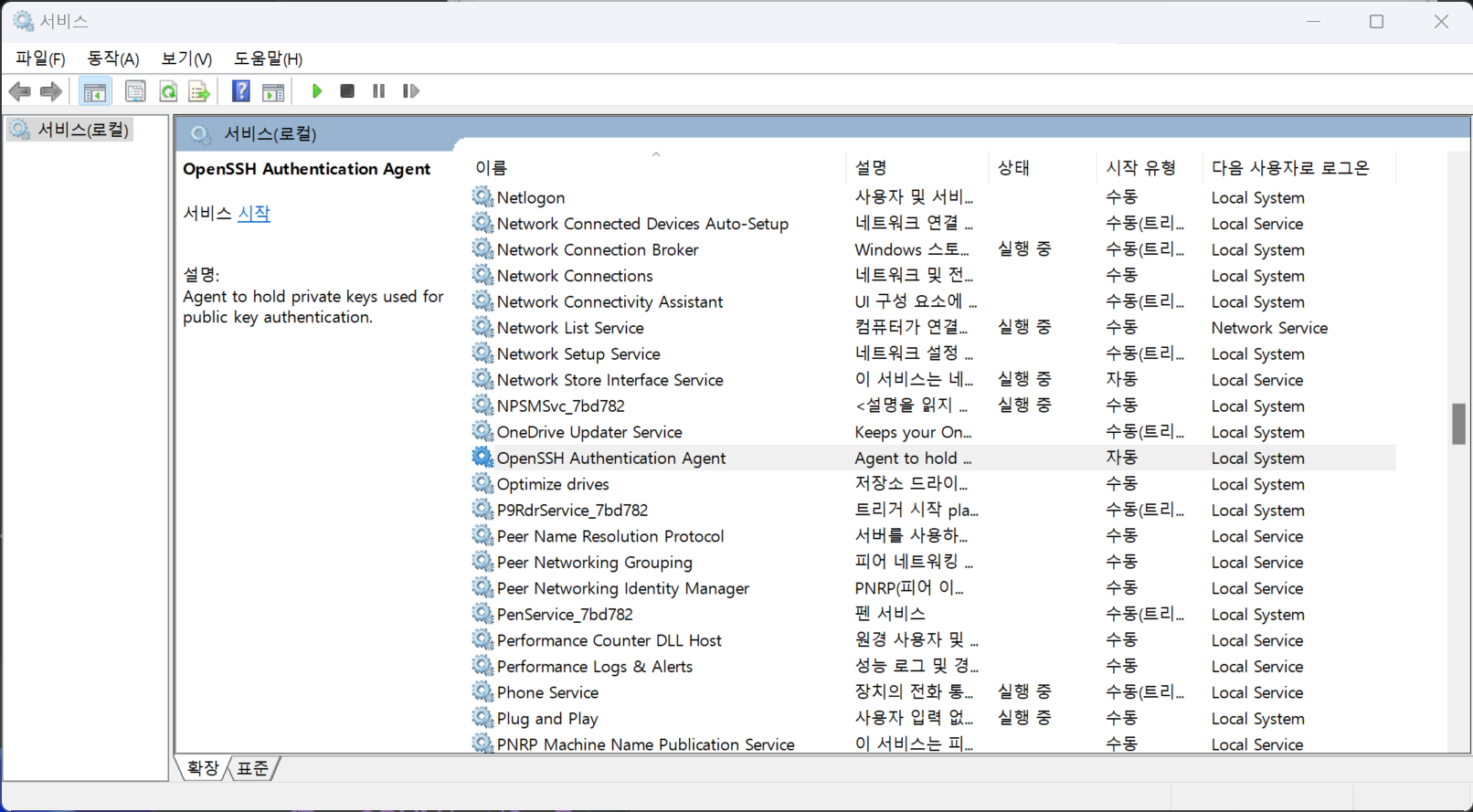
Task: Click the green Start Service icon
Action: pyautogui.click(x=317, y=91)
